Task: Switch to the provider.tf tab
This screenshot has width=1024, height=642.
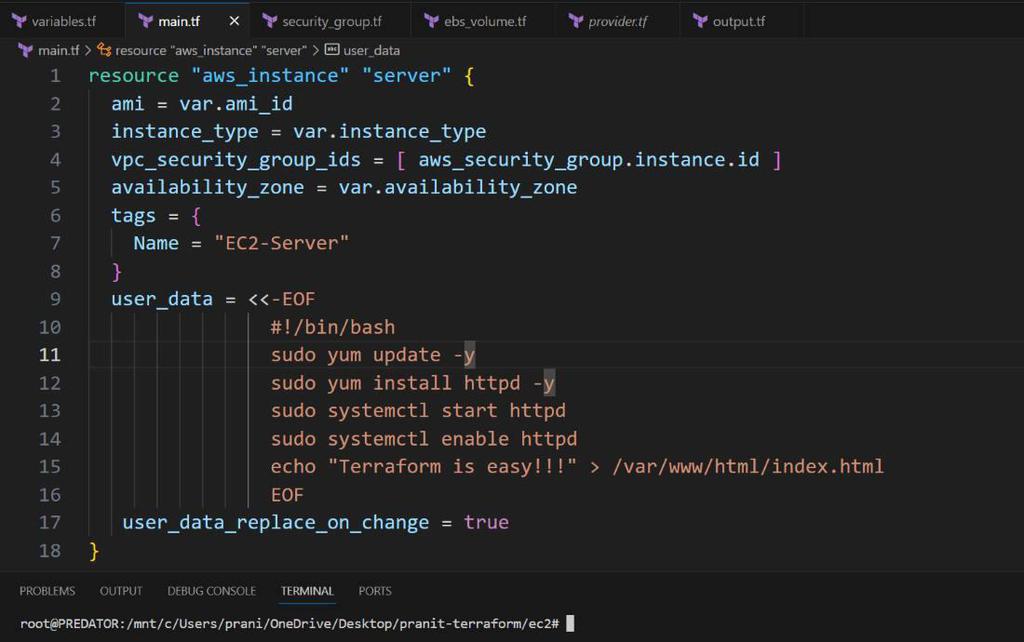Action: (x=618, y=22)
